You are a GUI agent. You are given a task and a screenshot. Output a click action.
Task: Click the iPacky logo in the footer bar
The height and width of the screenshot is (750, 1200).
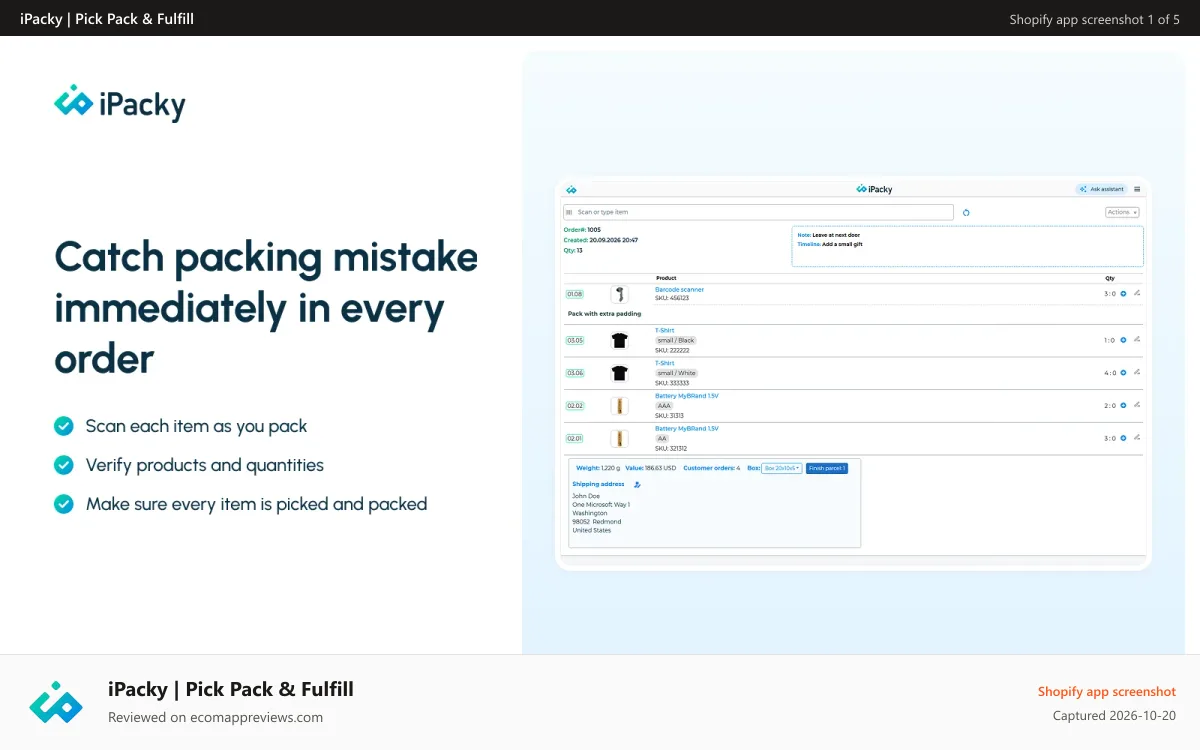(x=56, y=702)
